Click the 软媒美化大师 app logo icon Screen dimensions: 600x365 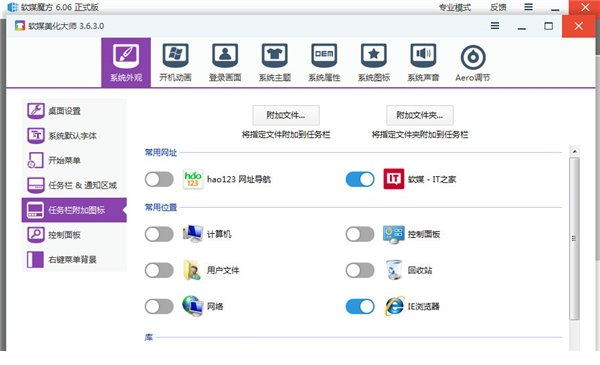(x=20, y=26)
